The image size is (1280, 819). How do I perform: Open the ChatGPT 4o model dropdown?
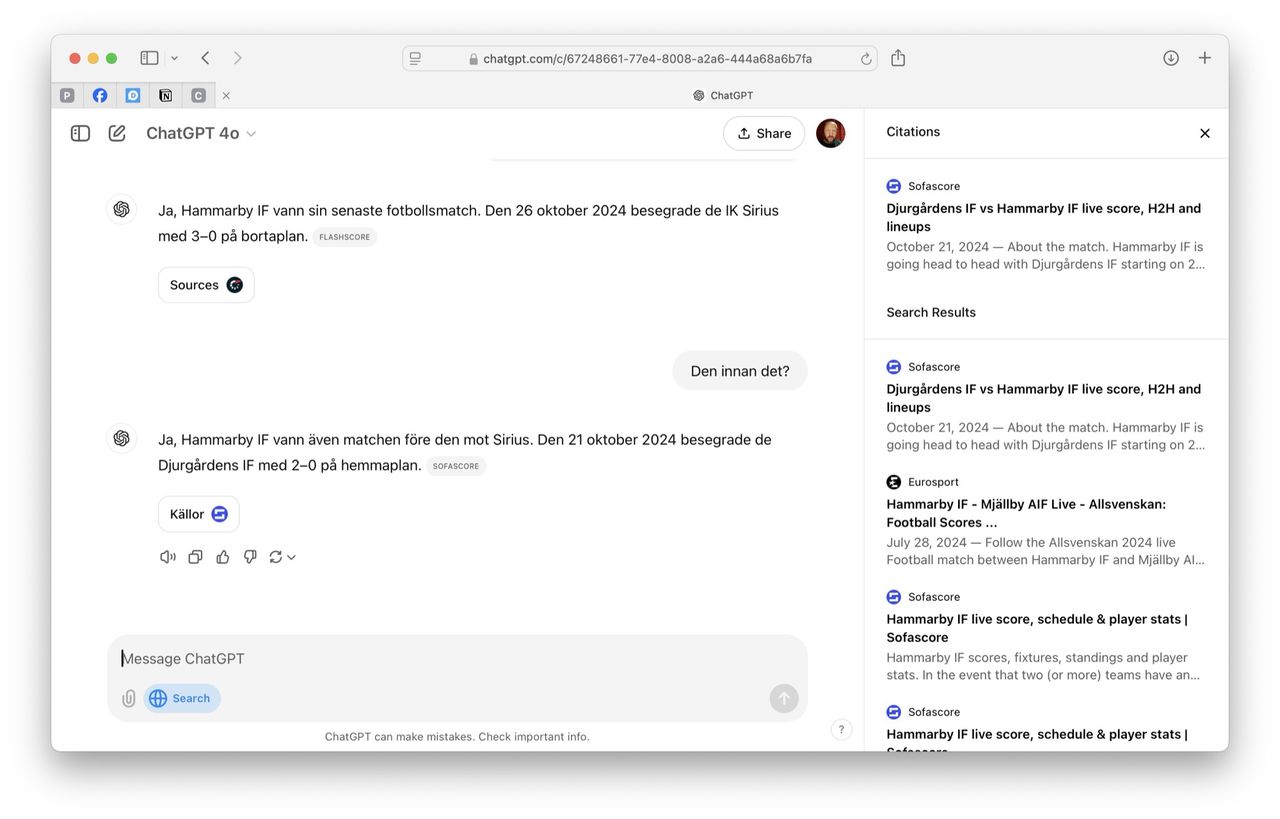(201, 133)
